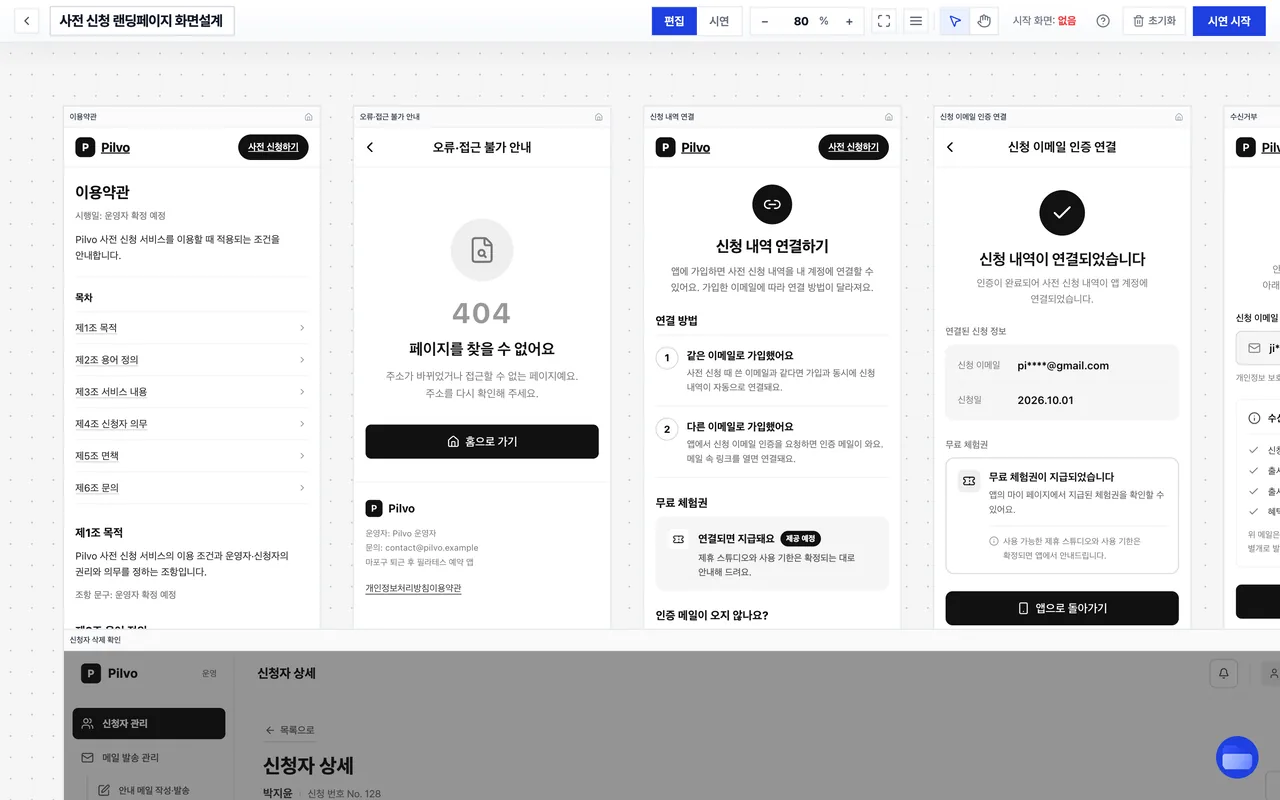The image size is (1280, 800).
Task: Expand the 제3조 서비스 내용 row chevron
Action: coord(302,392)
